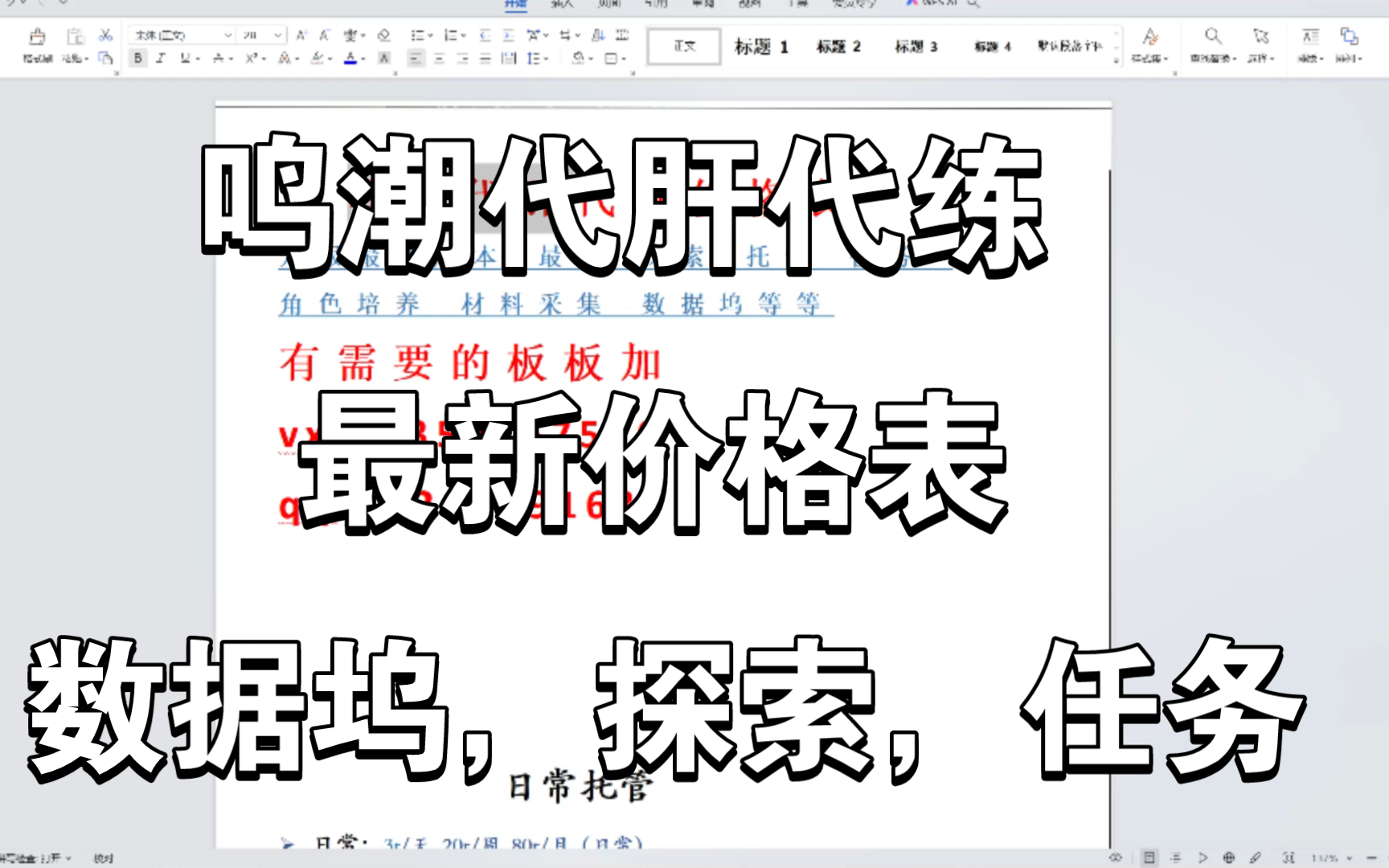Open the Review ribbon tab
Viewport: 1389px width, 868px height.
(703, 4)
